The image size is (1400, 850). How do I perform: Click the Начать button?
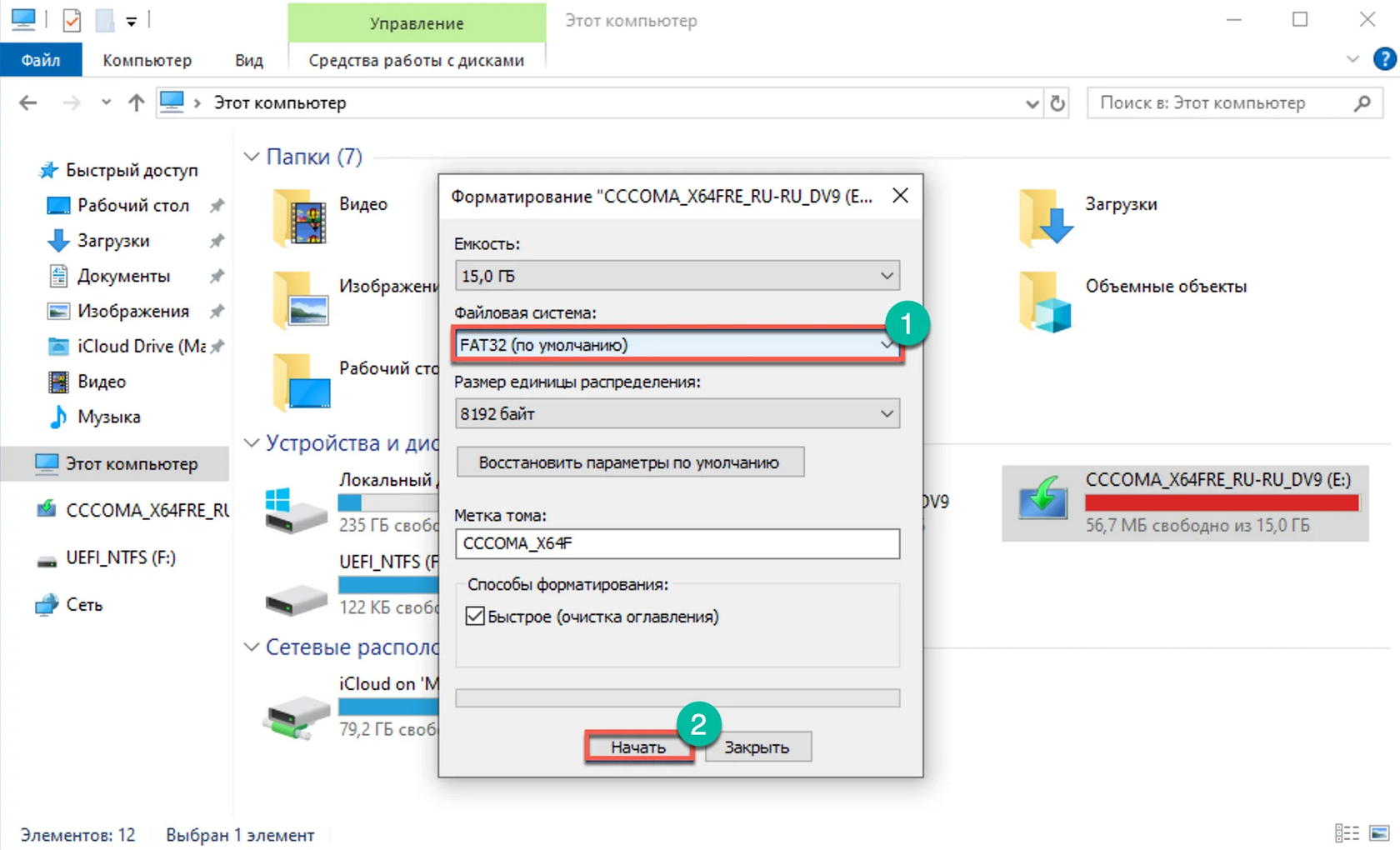638,747
